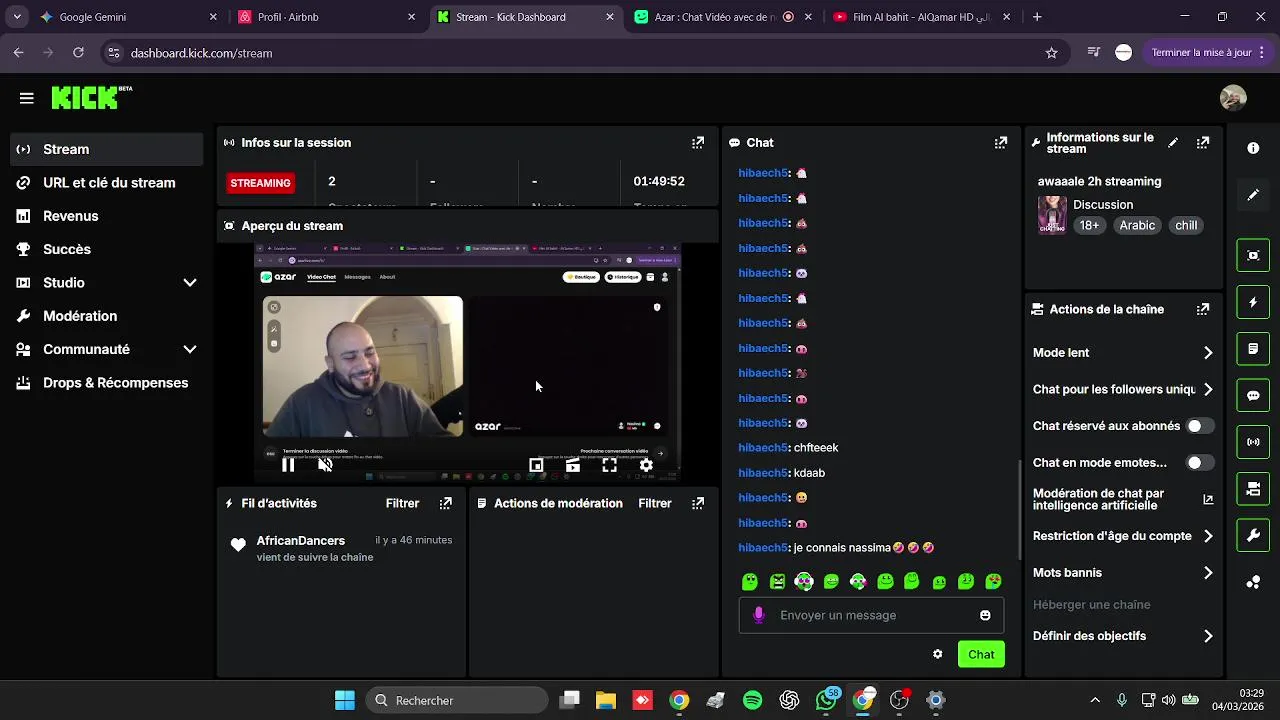
Task: Pop out Actions de modération panel
Action: tap(698, 504)
